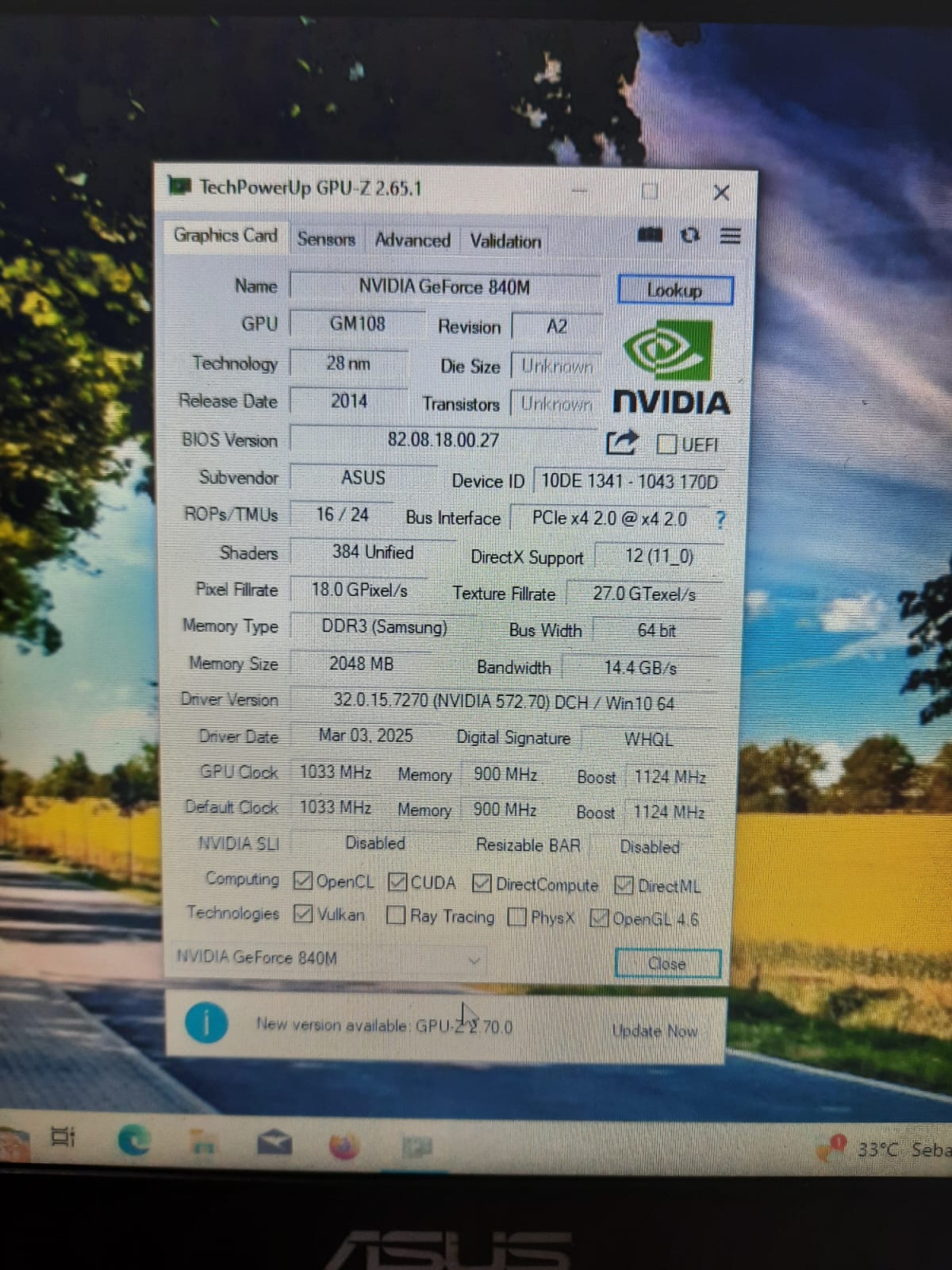
Task: Click the Close button at bottom
Action: point(667,964)
